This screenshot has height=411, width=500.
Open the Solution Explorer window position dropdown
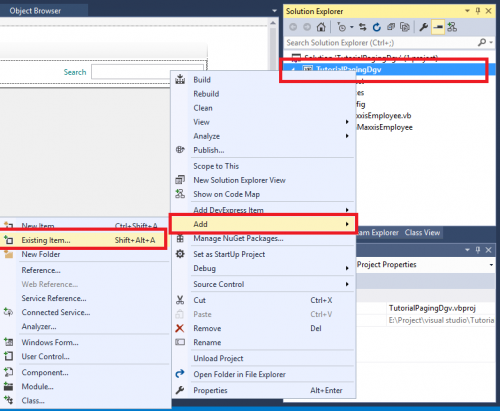click(x=467, y=11)
